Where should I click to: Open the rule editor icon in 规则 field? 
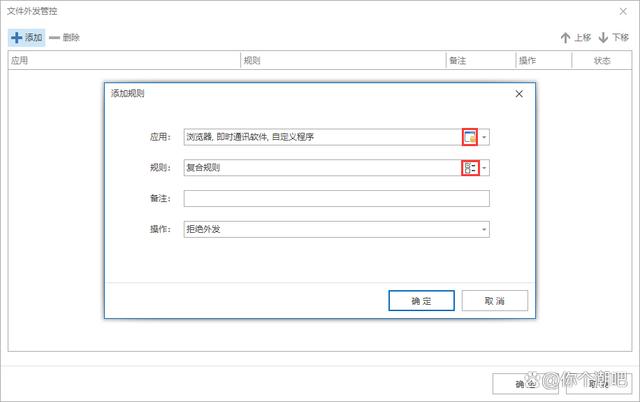coord(469,168)
